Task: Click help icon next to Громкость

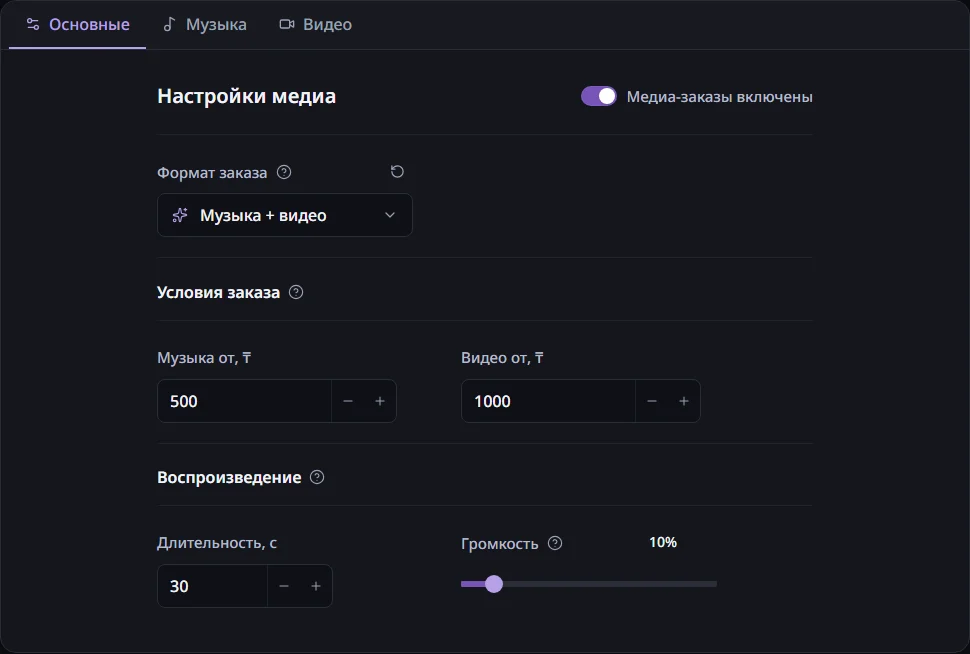Action: (x=555, y=543)
